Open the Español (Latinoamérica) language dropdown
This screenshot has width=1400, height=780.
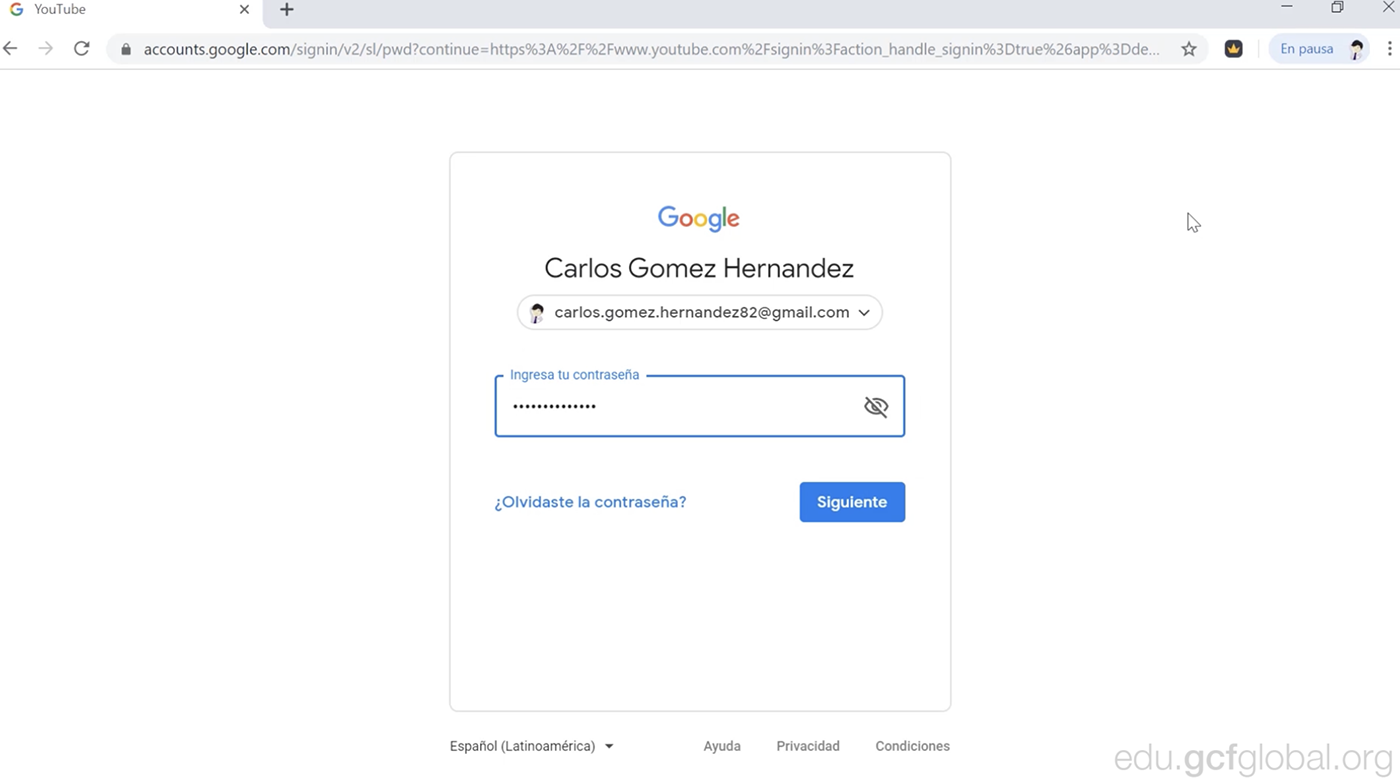point(532,746)
